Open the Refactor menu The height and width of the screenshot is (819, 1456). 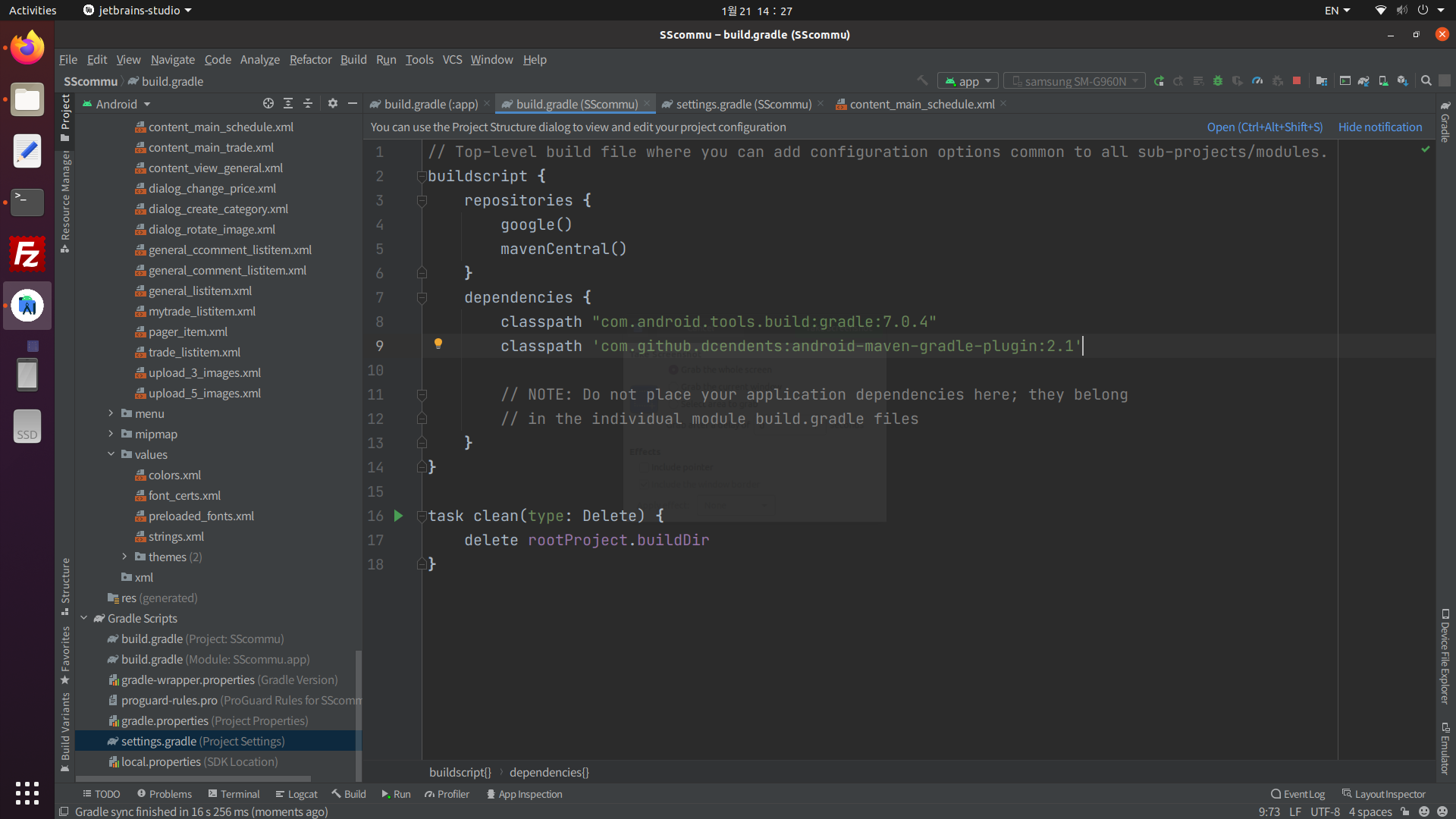click(310, 59)
